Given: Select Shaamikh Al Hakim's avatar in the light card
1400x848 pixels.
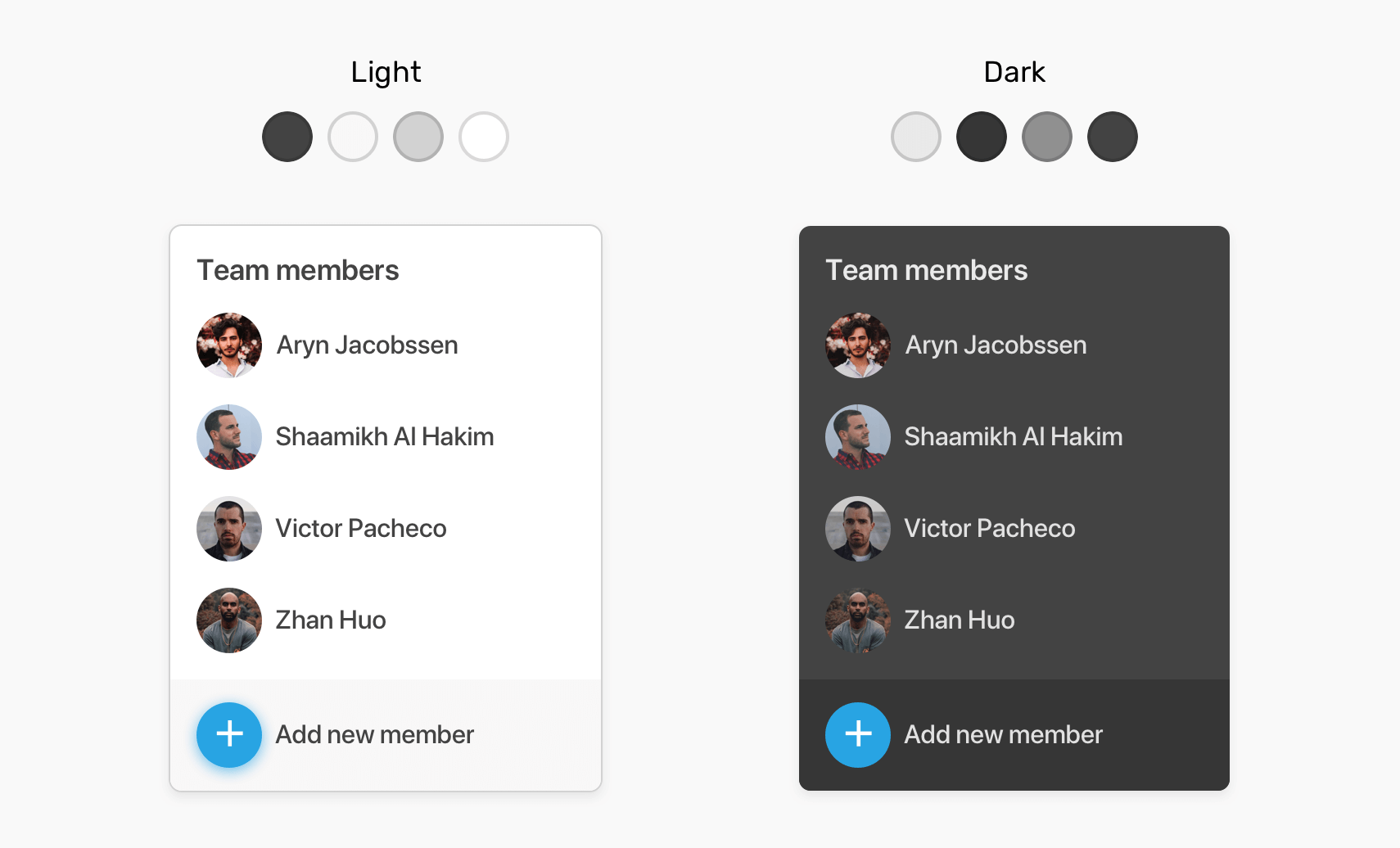Looking at the screenshot, I should tap(229, 436).
